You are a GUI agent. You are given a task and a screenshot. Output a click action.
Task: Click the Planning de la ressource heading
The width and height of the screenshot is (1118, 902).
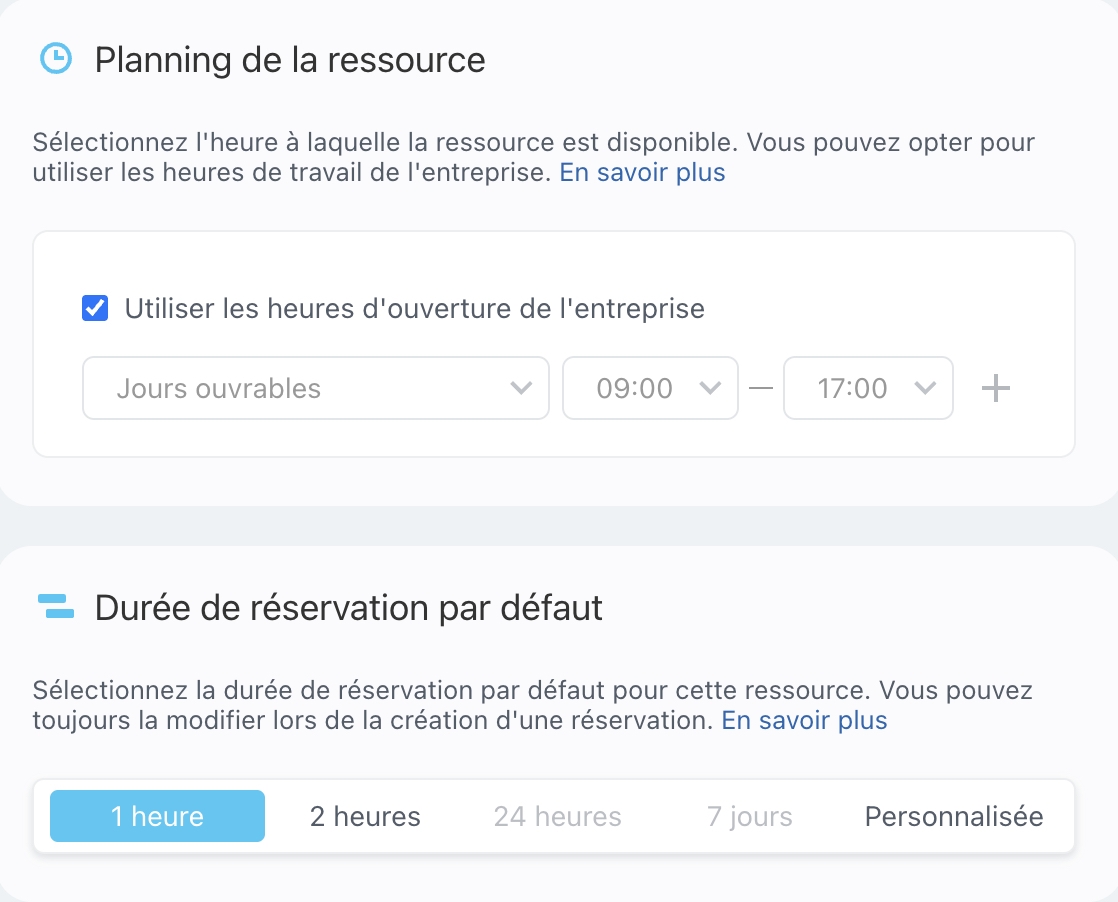tap(290, 60)
